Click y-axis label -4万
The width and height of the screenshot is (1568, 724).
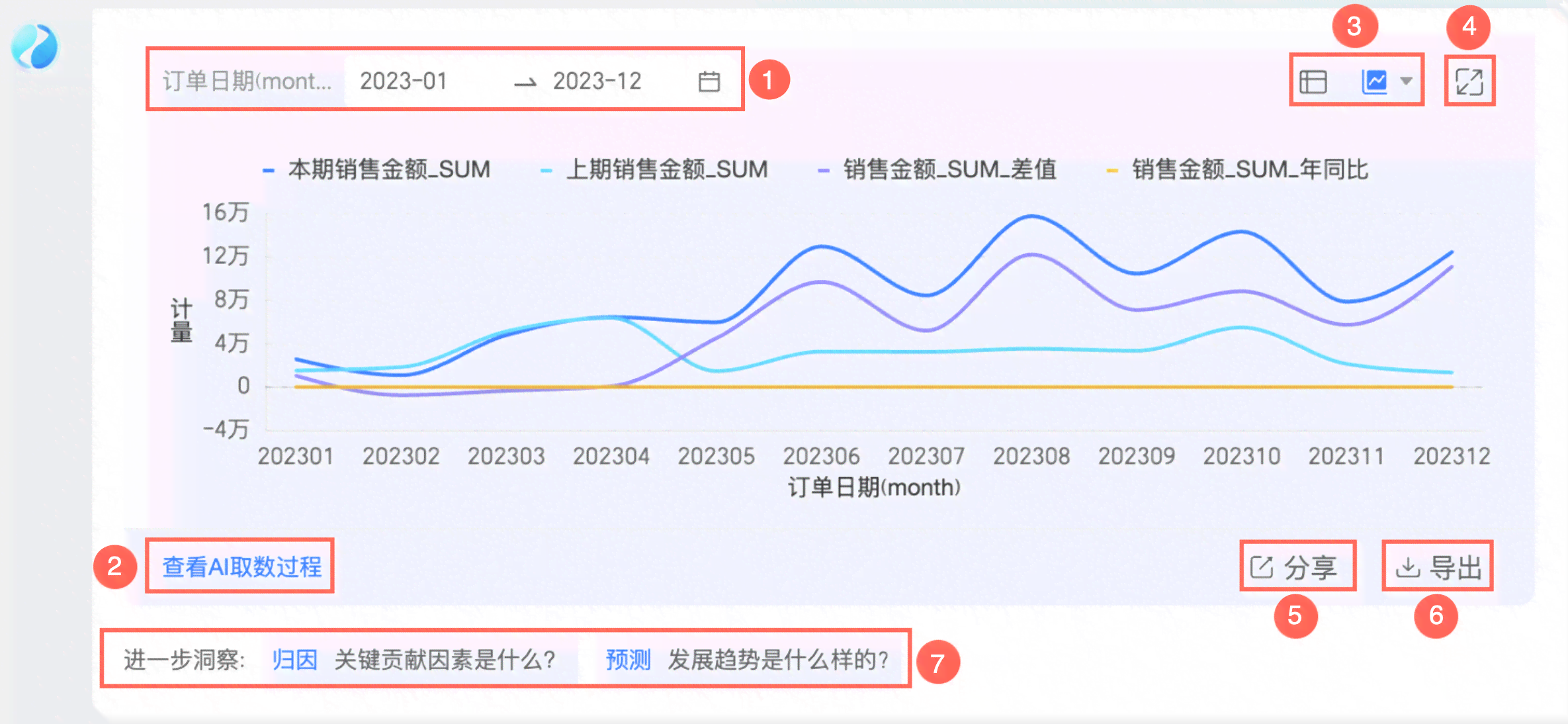click(226, 429)
